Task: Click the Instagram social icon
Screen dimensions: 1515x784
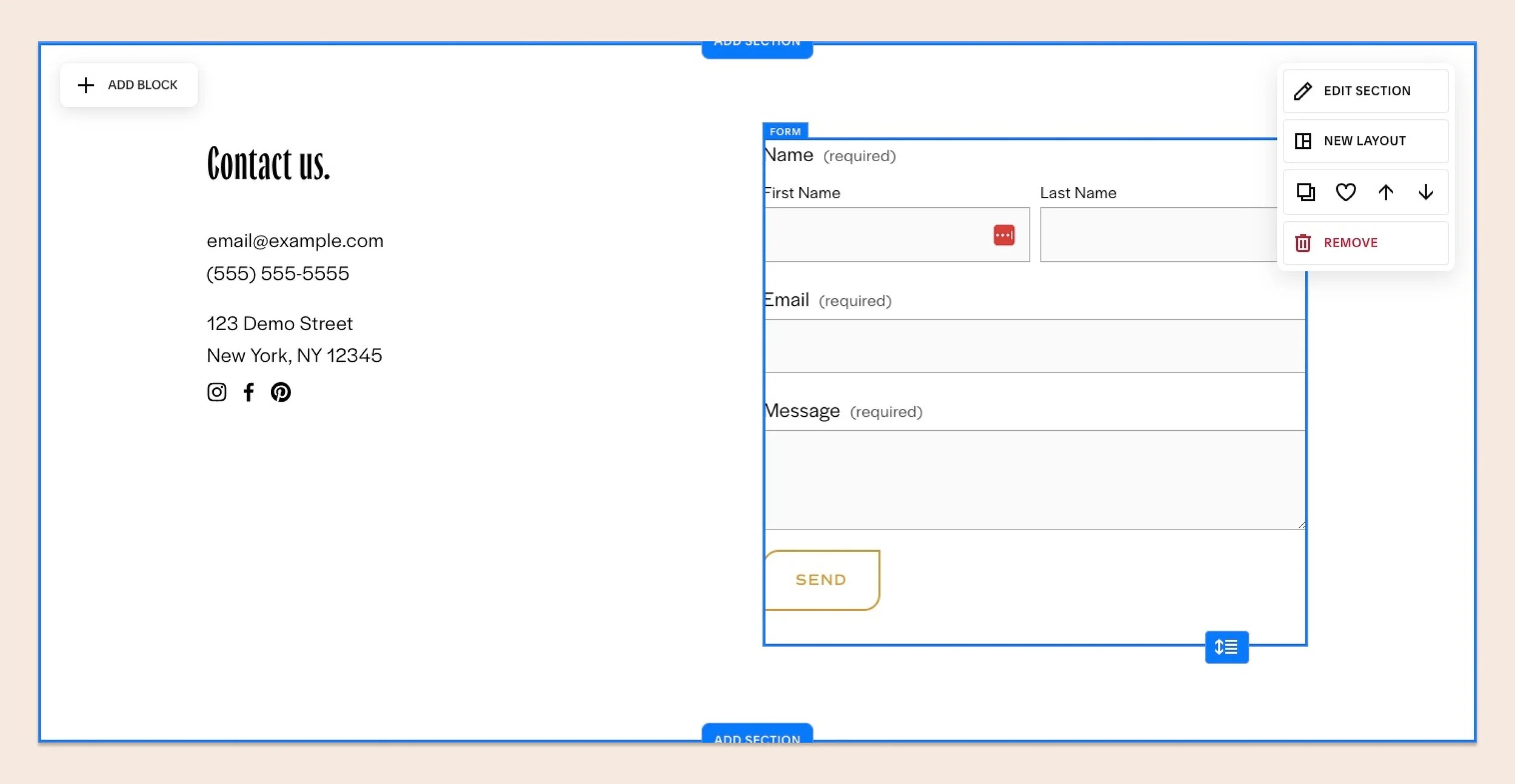Action: (216, 392)
